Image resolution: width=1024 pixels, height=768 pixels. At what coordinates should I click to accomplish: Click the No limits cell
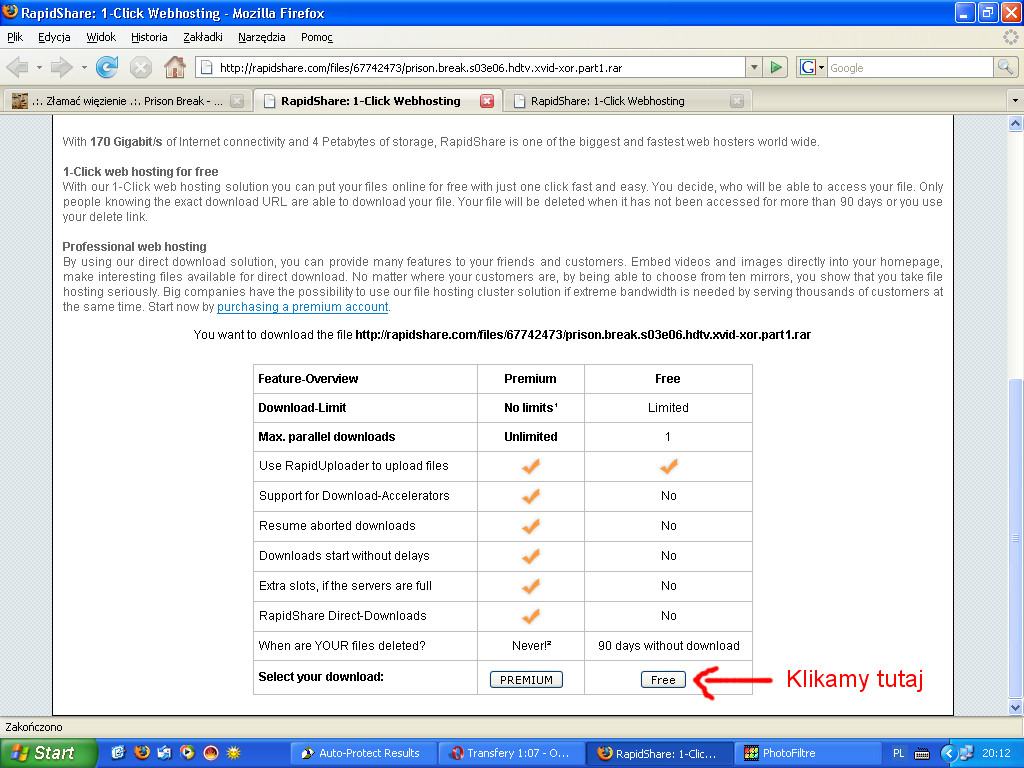point(530,408)
